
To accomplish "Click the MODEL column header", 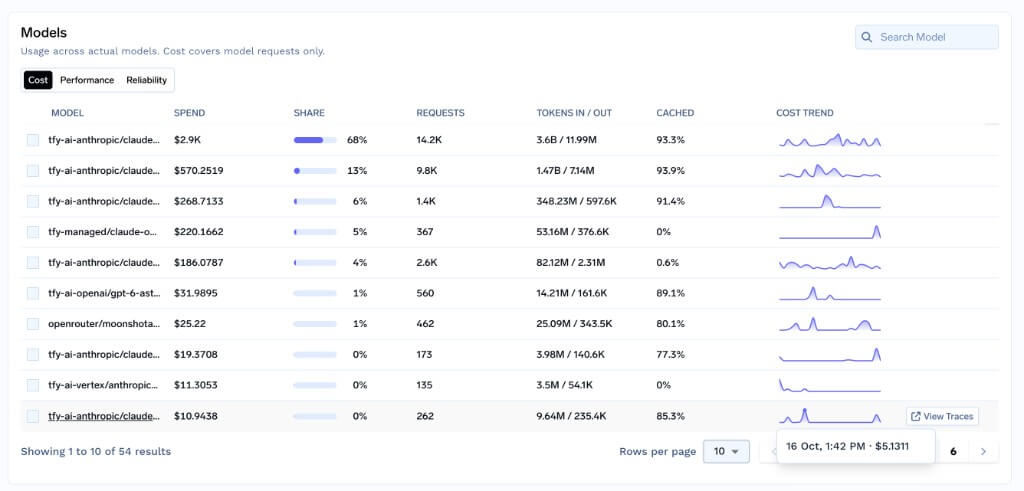I will (x=67, y=113).
